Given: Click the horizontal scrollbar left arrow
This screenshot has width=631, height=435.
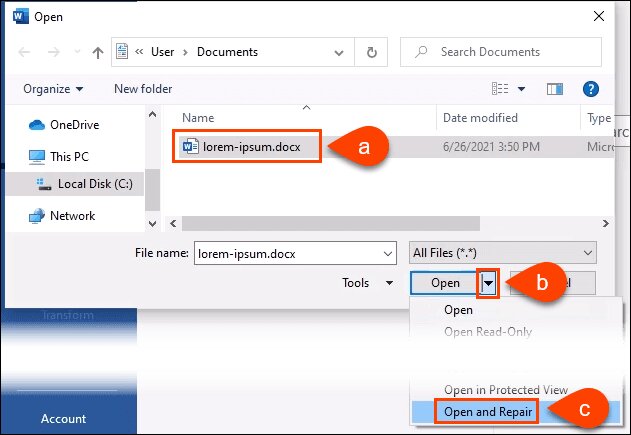Looking at the screenshot, I should (173, 223).
